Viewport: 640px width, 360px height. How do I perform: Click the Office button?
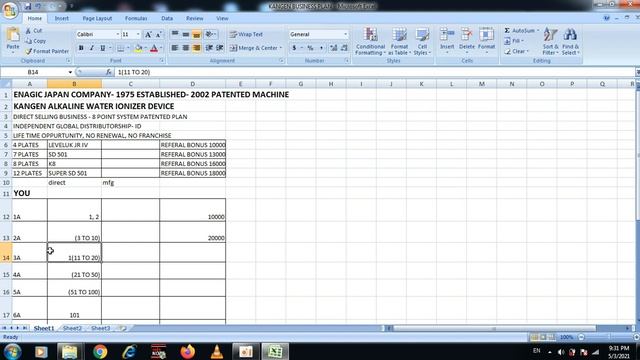[9, 10]
